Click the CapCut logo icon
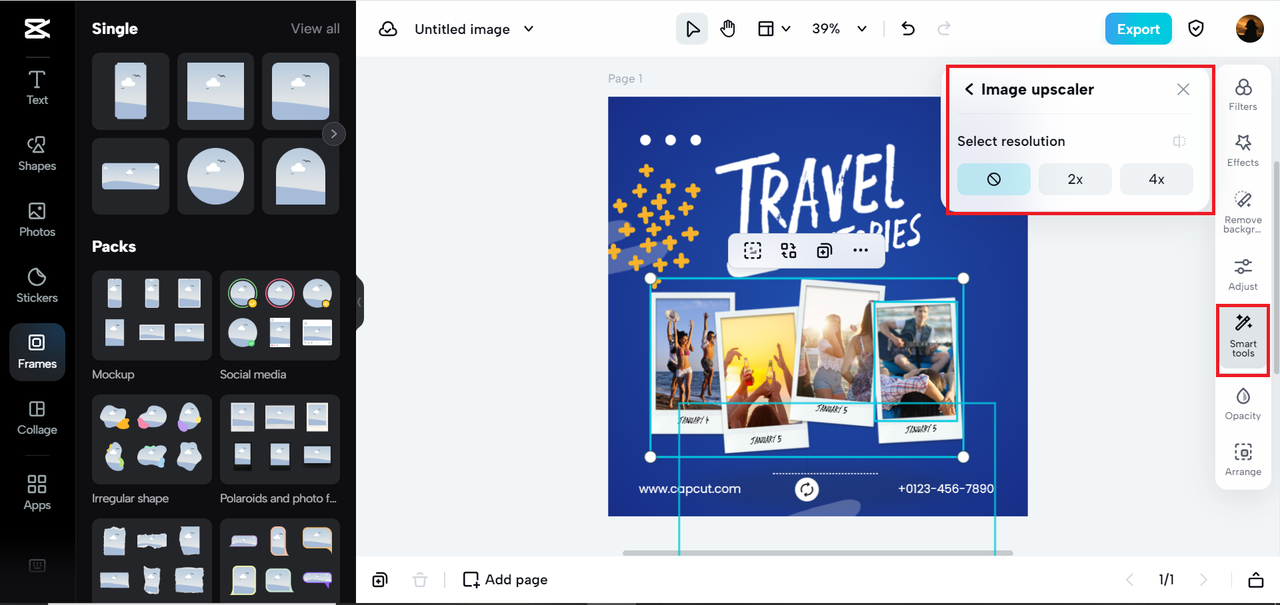The height and width of the screenshot is (605, 1280). [37, 29]
